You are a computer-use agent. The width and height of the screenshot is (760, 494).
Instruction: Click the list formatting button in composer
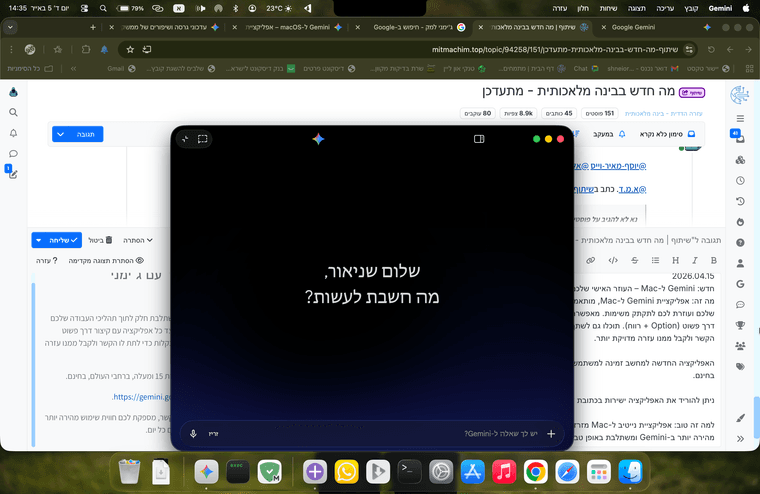tap(655, 261)
